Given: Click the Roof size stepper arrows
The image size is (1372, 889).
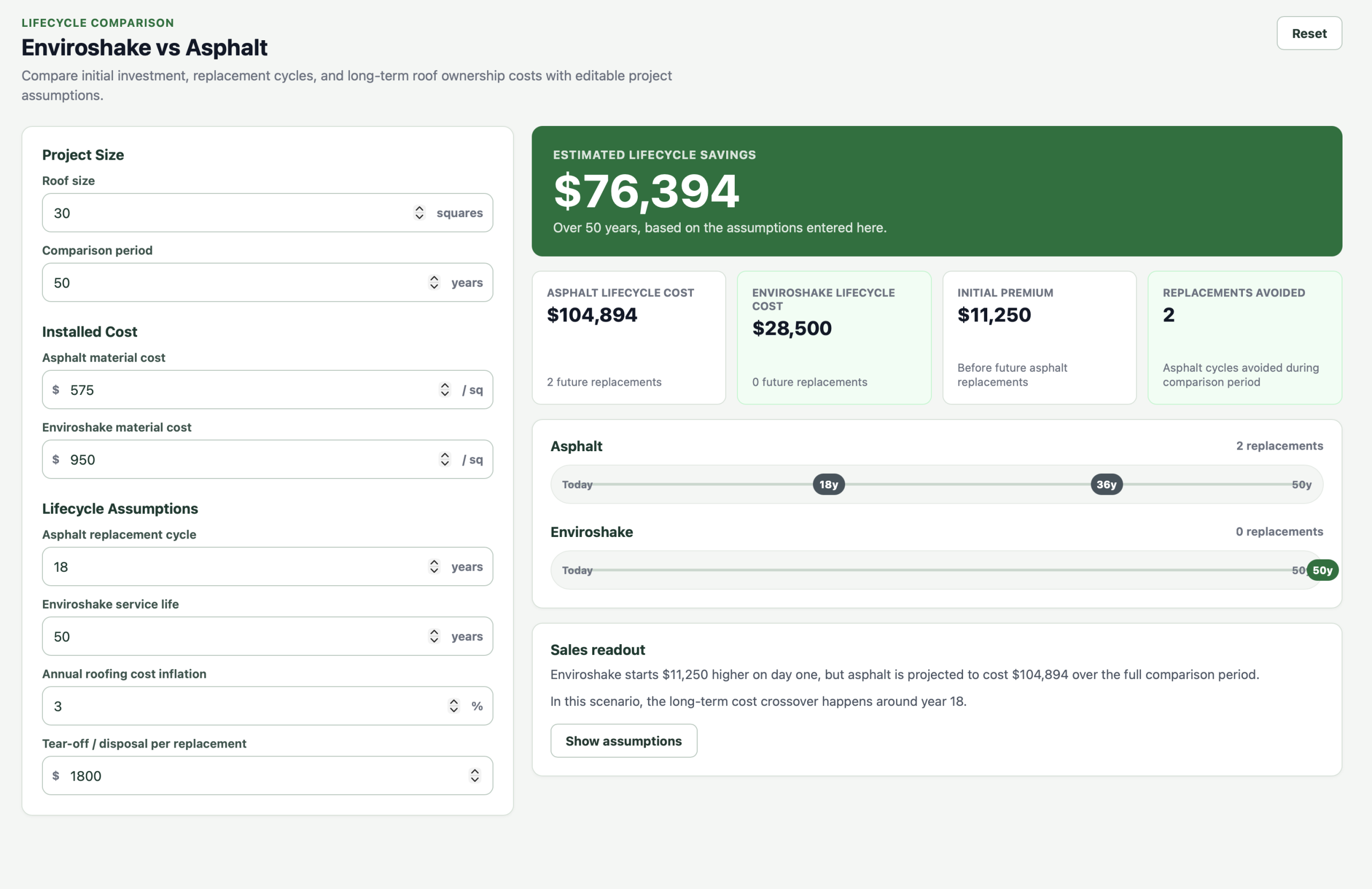Looking at the screenshot, I should [419, 213].
